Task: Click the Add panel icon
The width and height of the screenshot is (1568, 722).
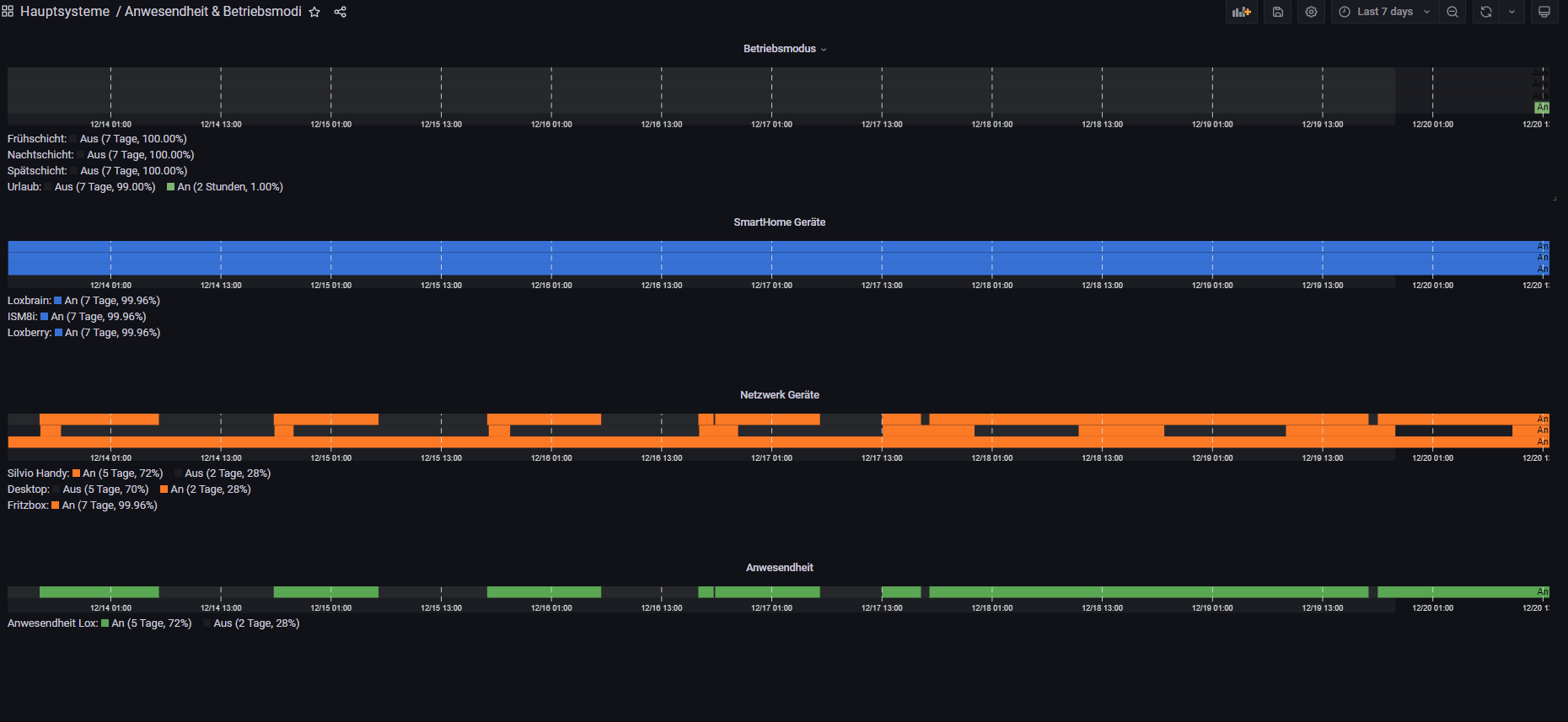Action: point(1241,12)
